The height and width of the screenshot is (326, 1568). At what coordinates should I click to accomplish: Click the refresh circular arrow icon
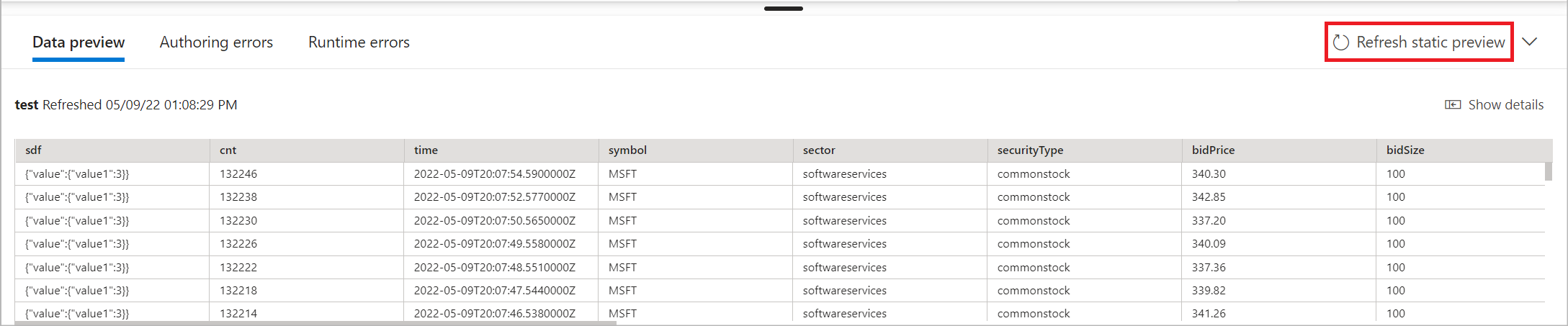point(1340,42)
